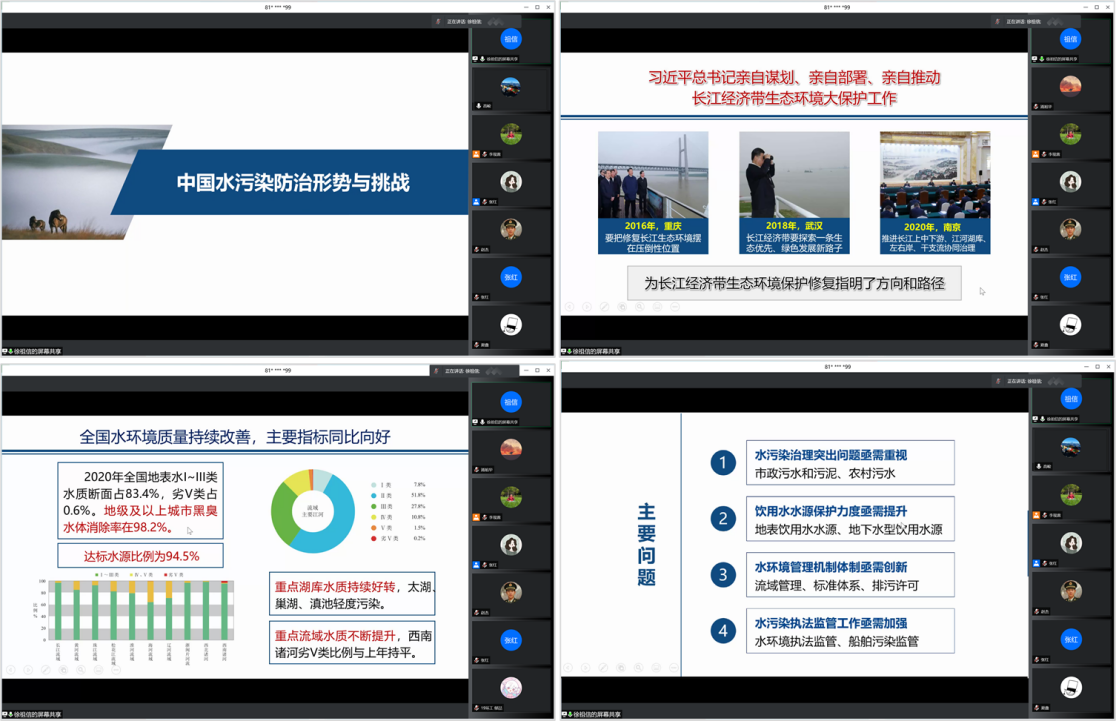Click the 2018年 武汉 photo on the top-right slide
The width and height of the screenshot is (1116, 721).
[x=794, y=175]
